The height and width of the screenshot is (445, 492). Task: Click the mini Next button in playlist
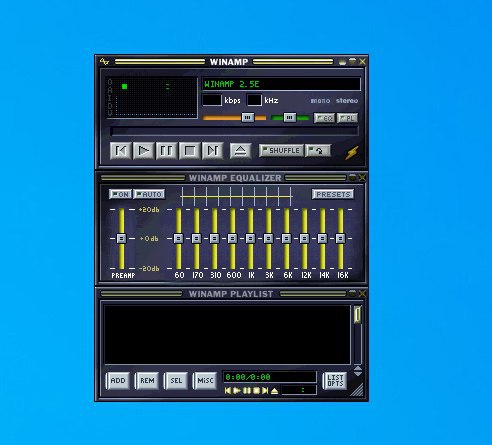coord(265,391)
